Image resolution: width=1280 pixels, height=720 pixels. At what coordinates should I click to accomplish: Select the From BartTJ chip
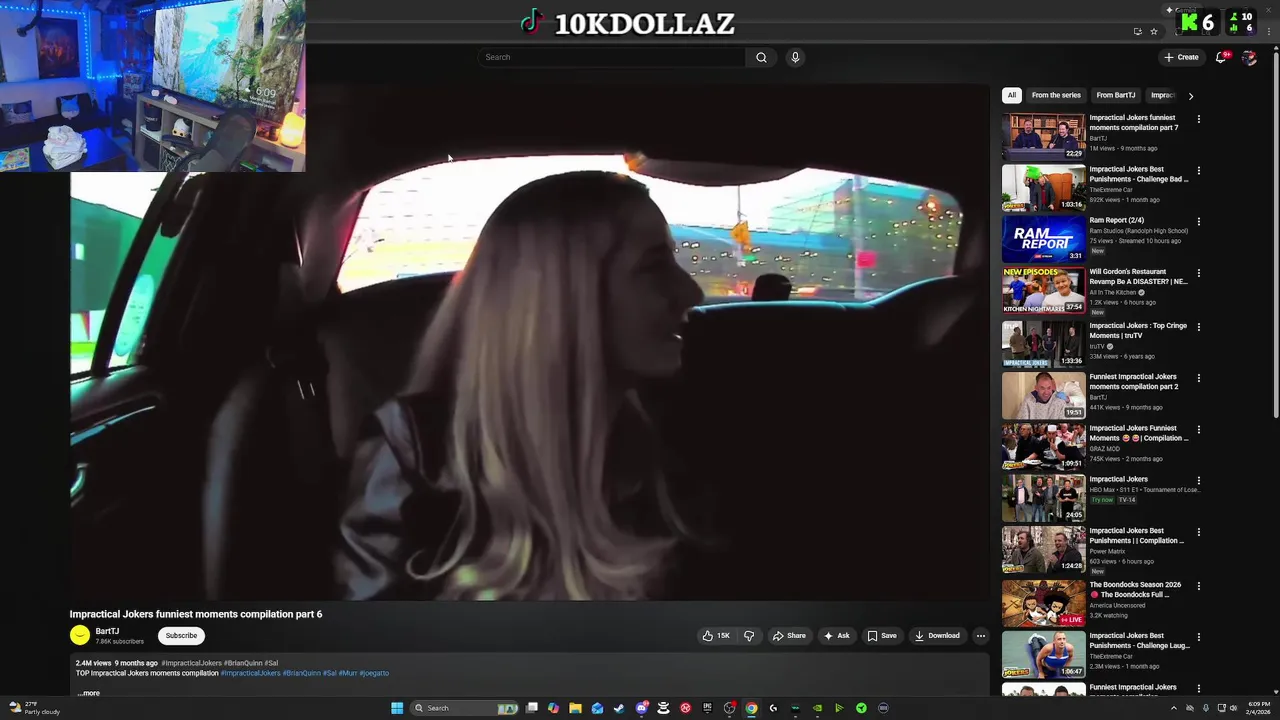tap(1115, 95)
